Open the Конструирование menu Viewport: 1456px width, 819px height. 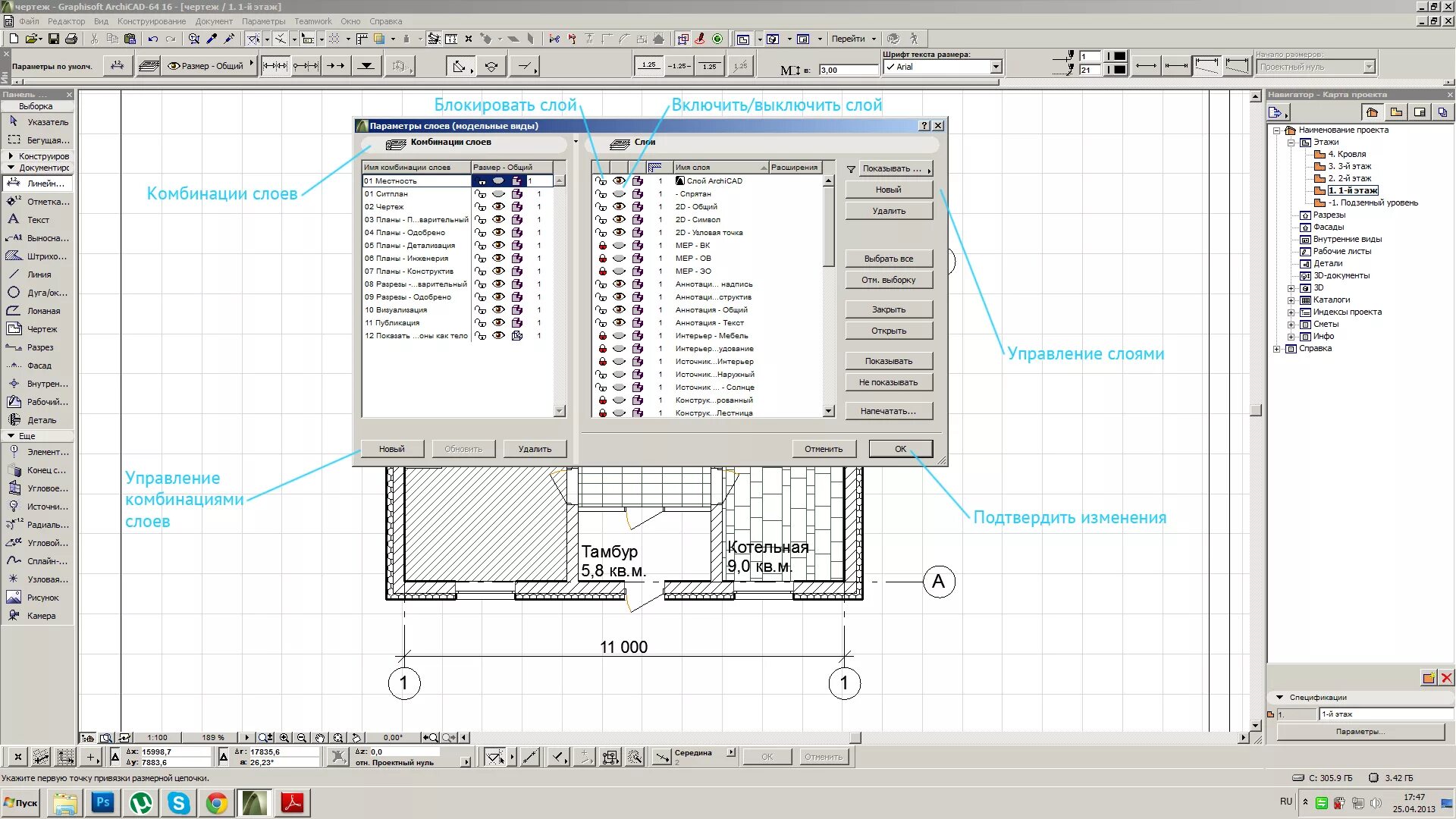[151, 21]
